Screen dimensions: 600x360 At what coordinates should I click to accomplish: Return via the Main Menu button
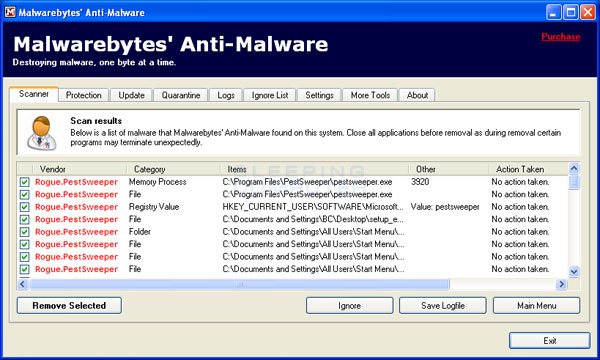[x=536, y=305]
